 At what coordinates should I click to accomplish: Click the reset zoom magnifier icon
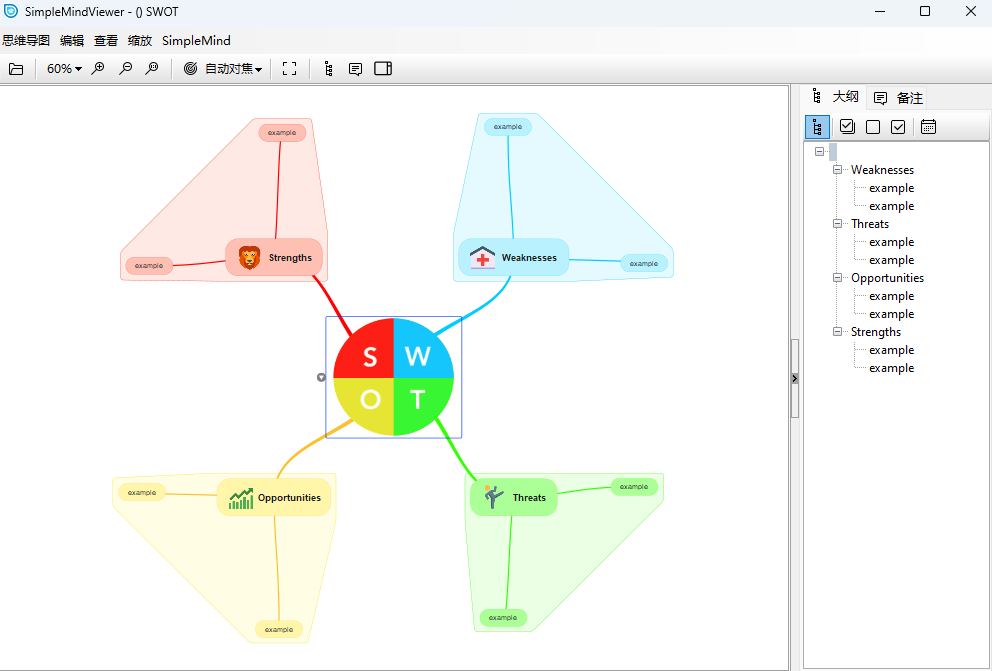(x=151, y=69)
